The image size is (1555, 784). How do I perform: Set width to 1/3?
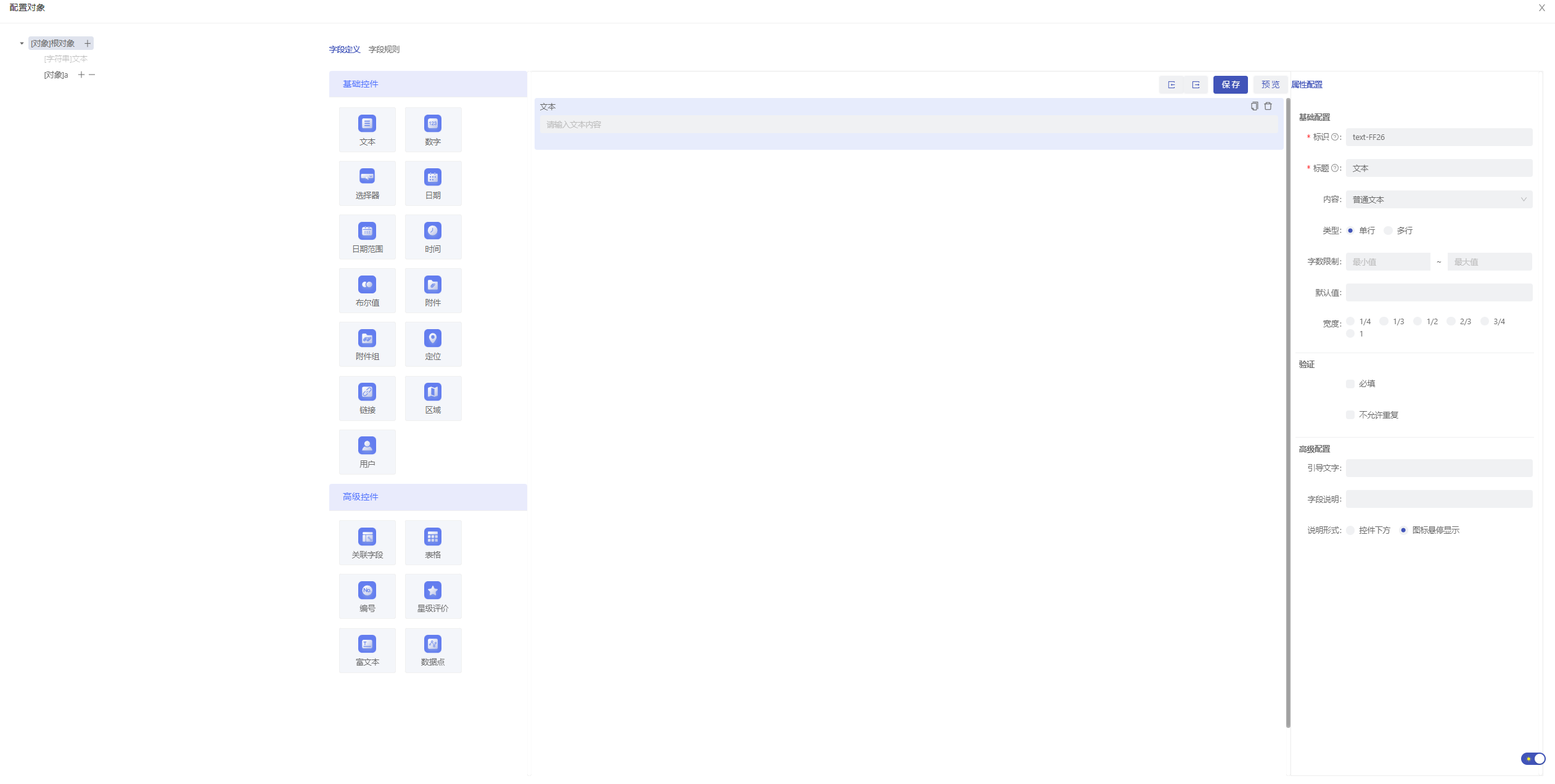[1384, 321]
